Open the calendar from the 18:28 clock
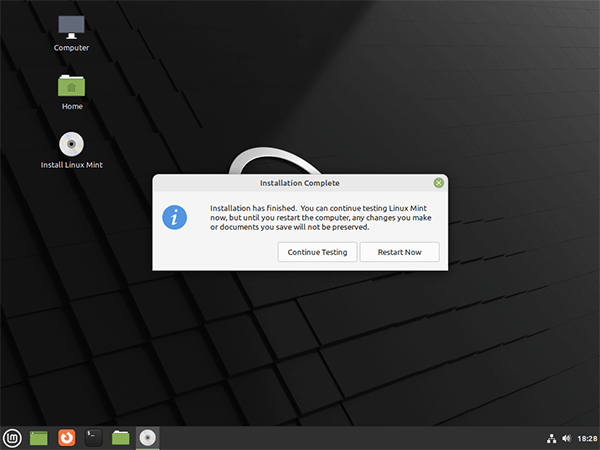 coord(585,438)
